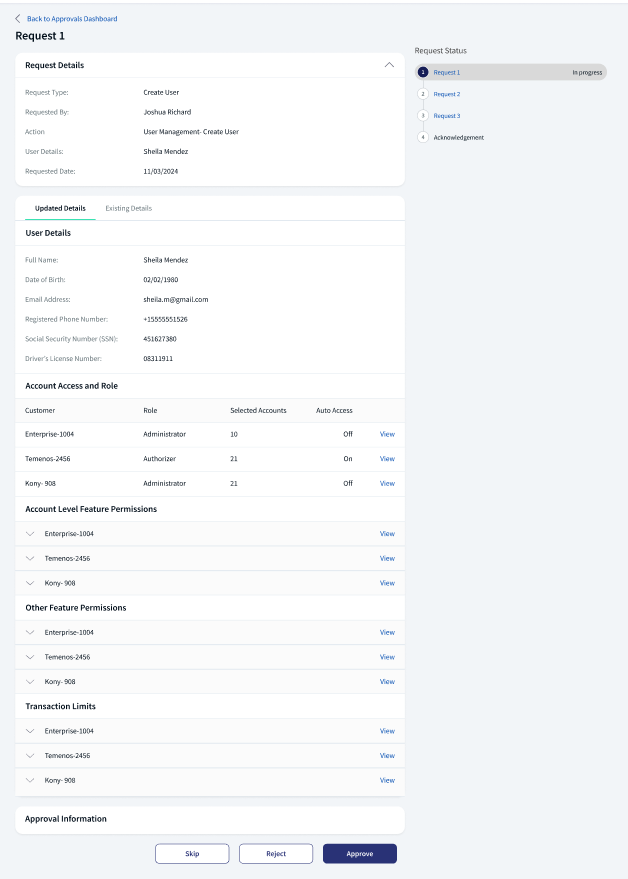Click the Skip button
This screenshot has height=879, width=628.
(x=192, y=854)
